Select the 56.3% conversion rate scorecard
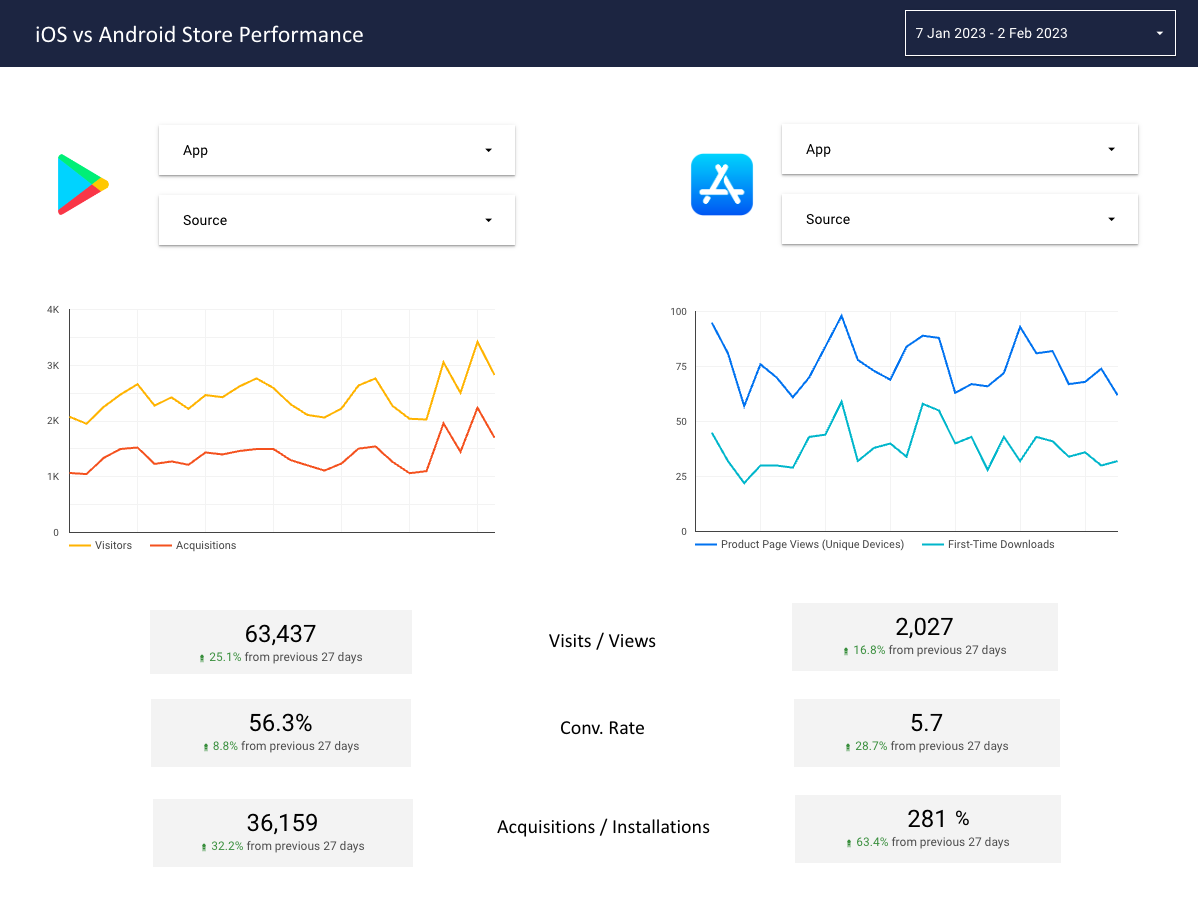Viewport: 1198px width, 923px height. 280,732
